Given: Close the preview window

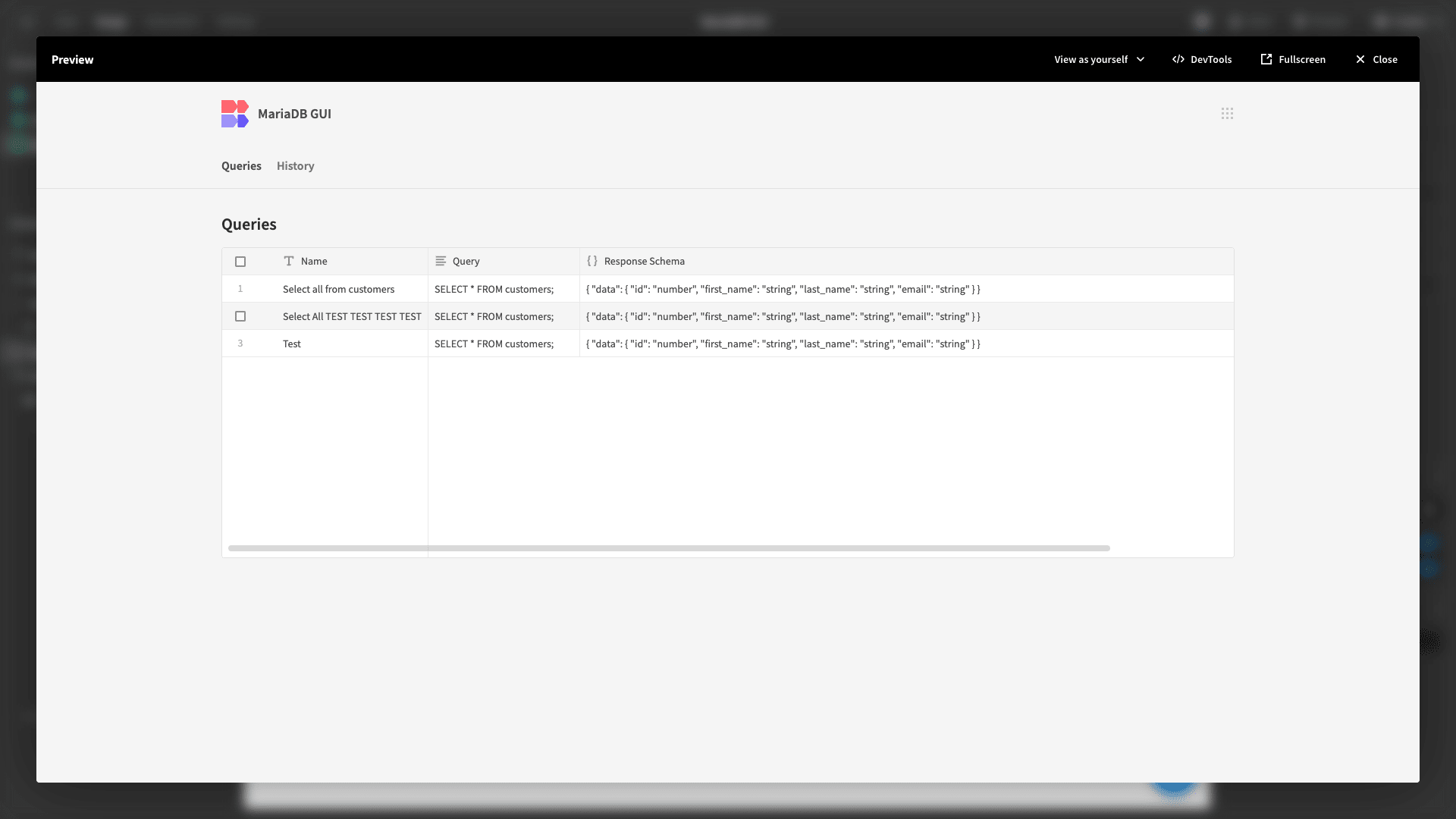Looking at the screenshot, I should [x=1376, y=59].
